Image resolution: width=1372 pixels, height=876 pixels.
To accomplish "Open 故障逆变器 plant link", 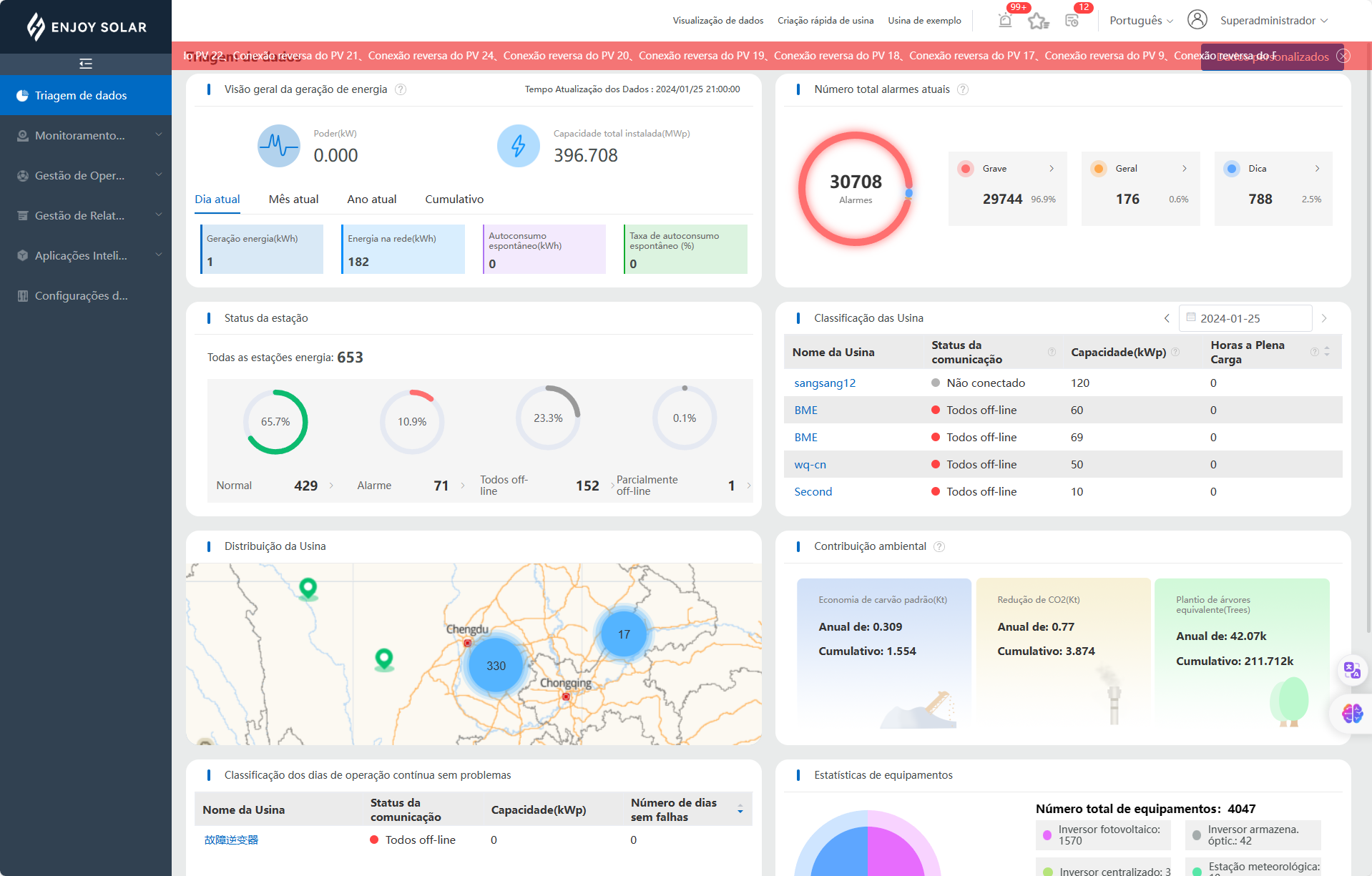I will pos(231,840).
